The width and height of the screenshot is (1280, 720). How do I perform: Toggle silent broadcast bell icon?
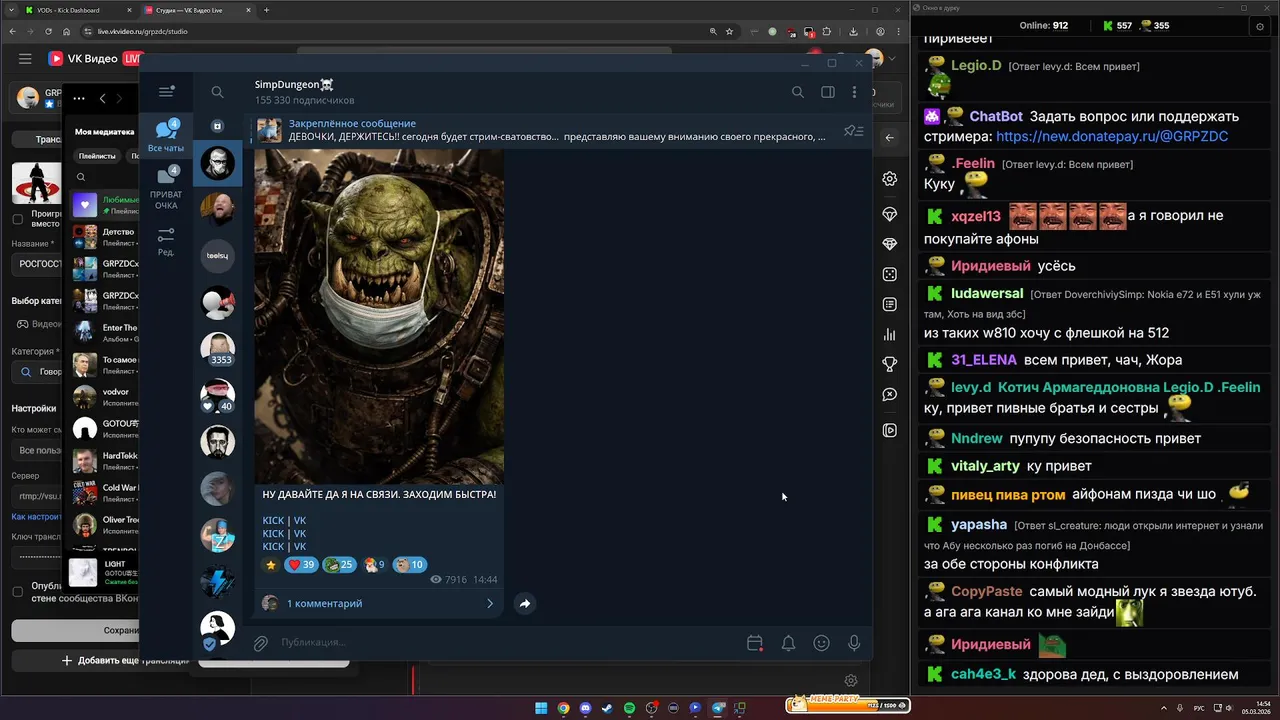pos(788,643)
